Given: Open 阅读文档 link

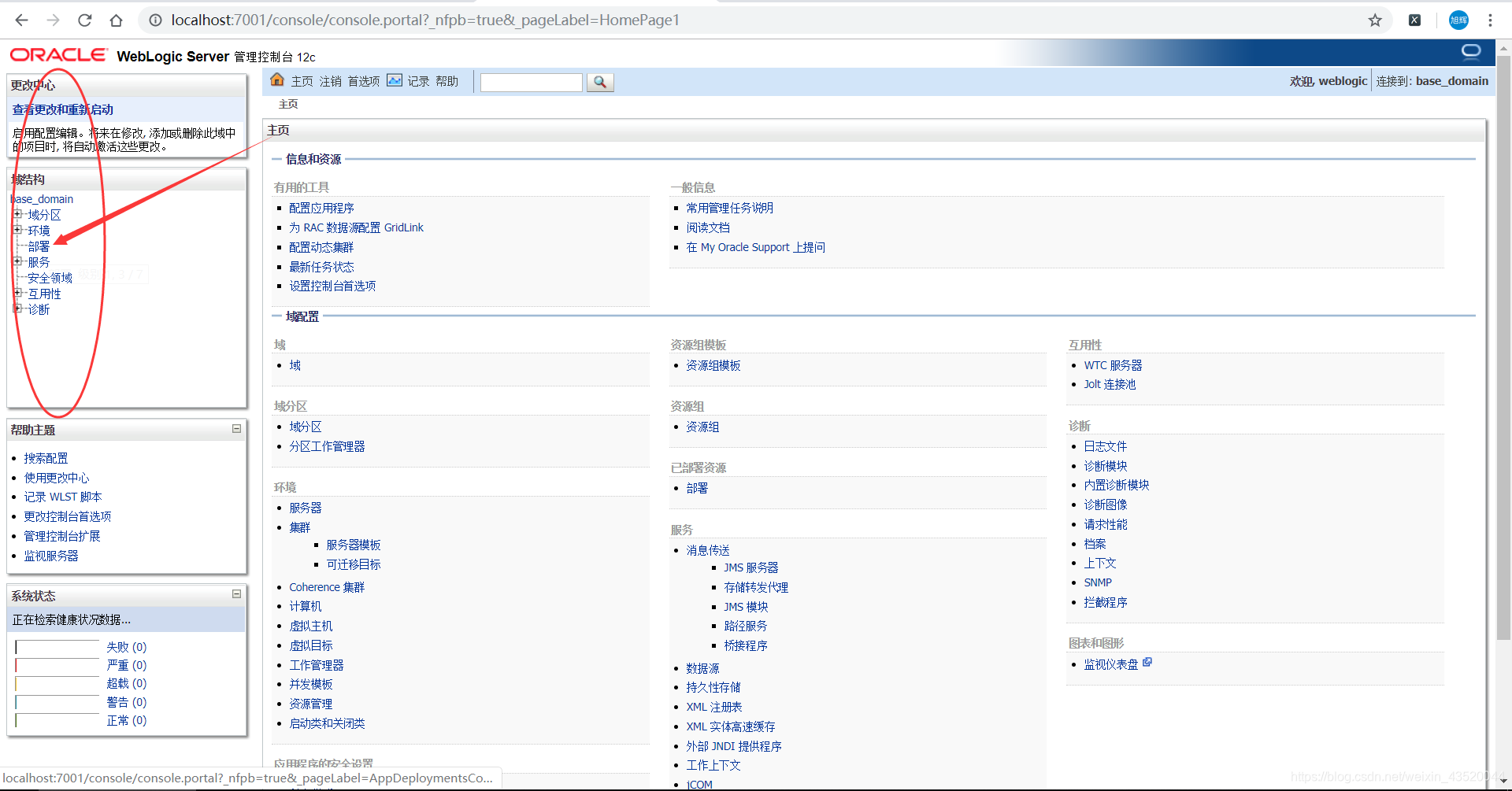Looking at the screenshot, I should (708, 227).
